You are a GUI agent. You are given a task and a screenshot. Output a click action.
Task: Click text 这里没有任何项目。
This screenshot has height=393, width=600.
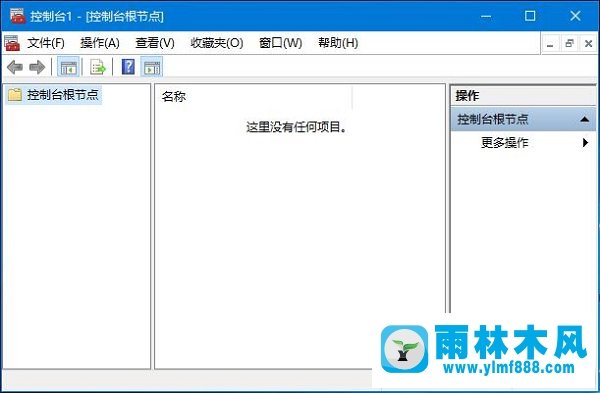tap(297, 127)
